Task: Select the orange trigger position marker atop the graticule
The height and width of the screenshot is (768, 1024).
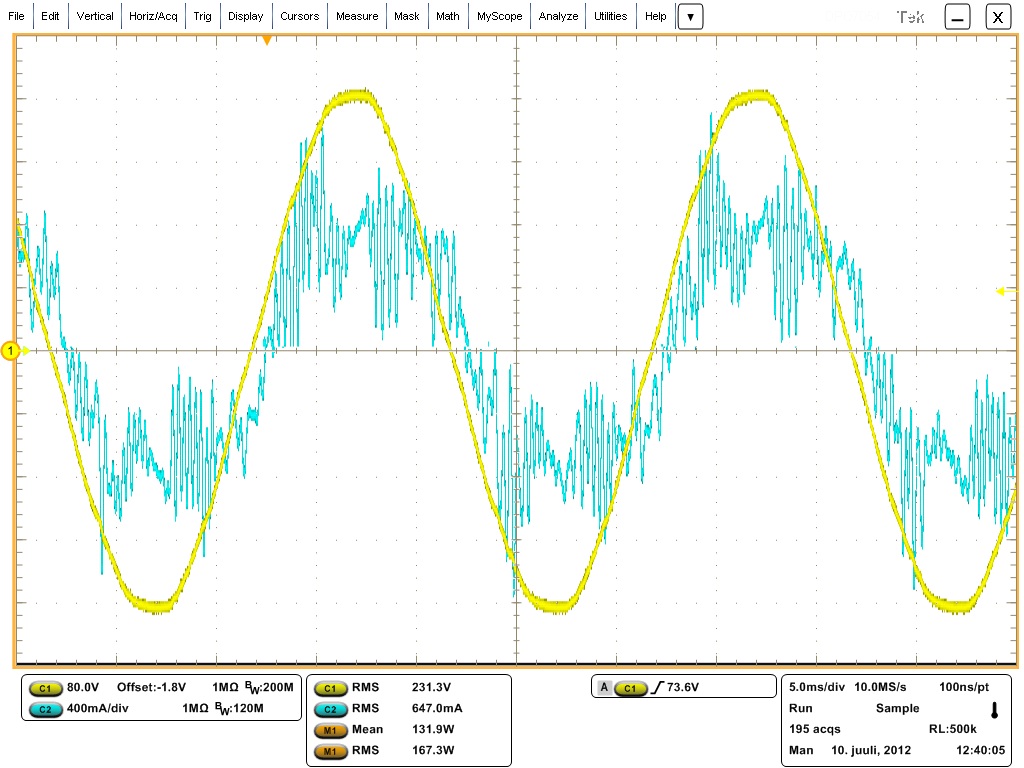Action: click(x=267, y=40)
